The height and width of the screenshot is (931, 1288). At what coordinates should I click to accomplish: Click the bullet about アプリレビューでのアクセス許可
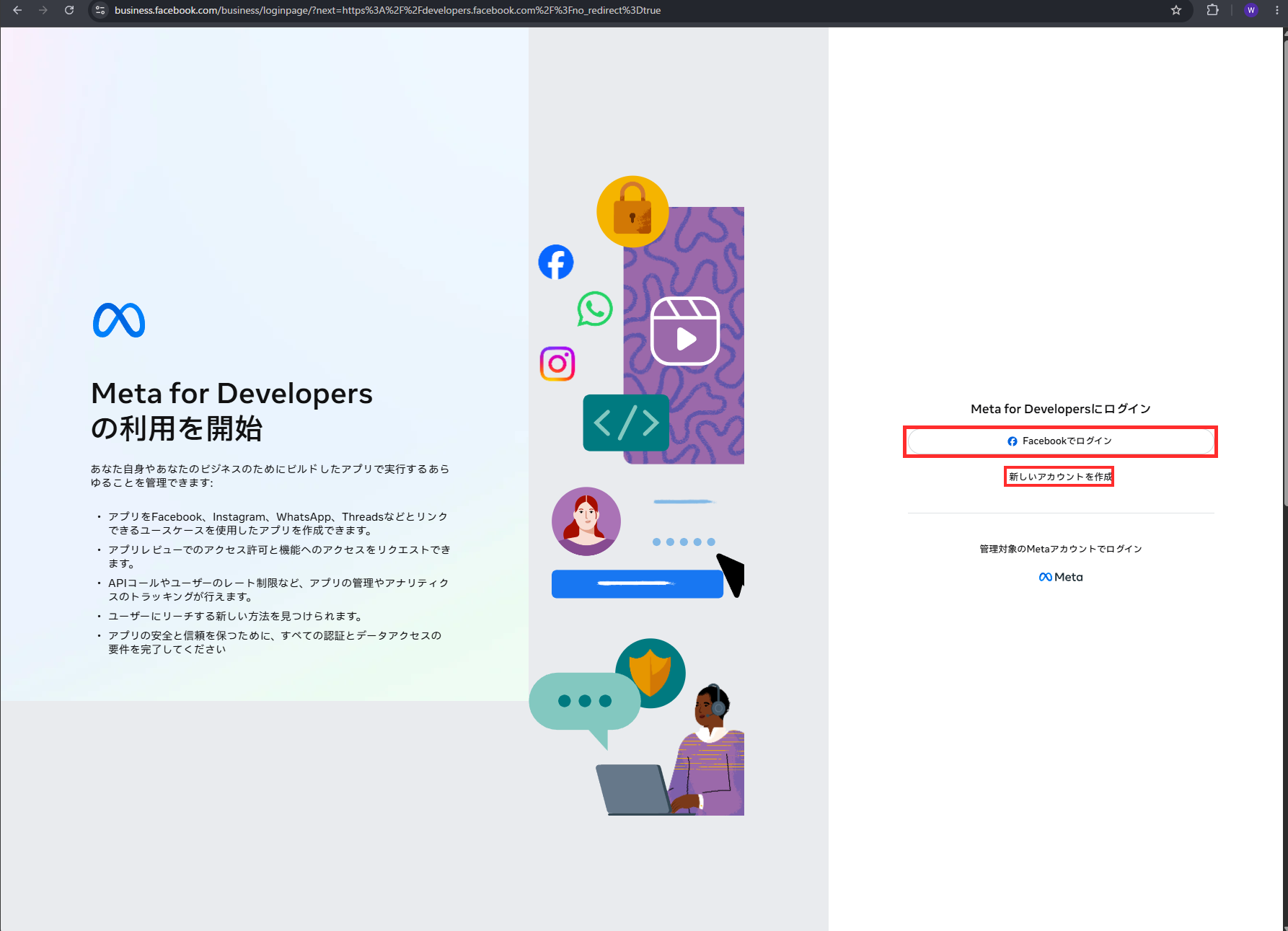(279, 557)
